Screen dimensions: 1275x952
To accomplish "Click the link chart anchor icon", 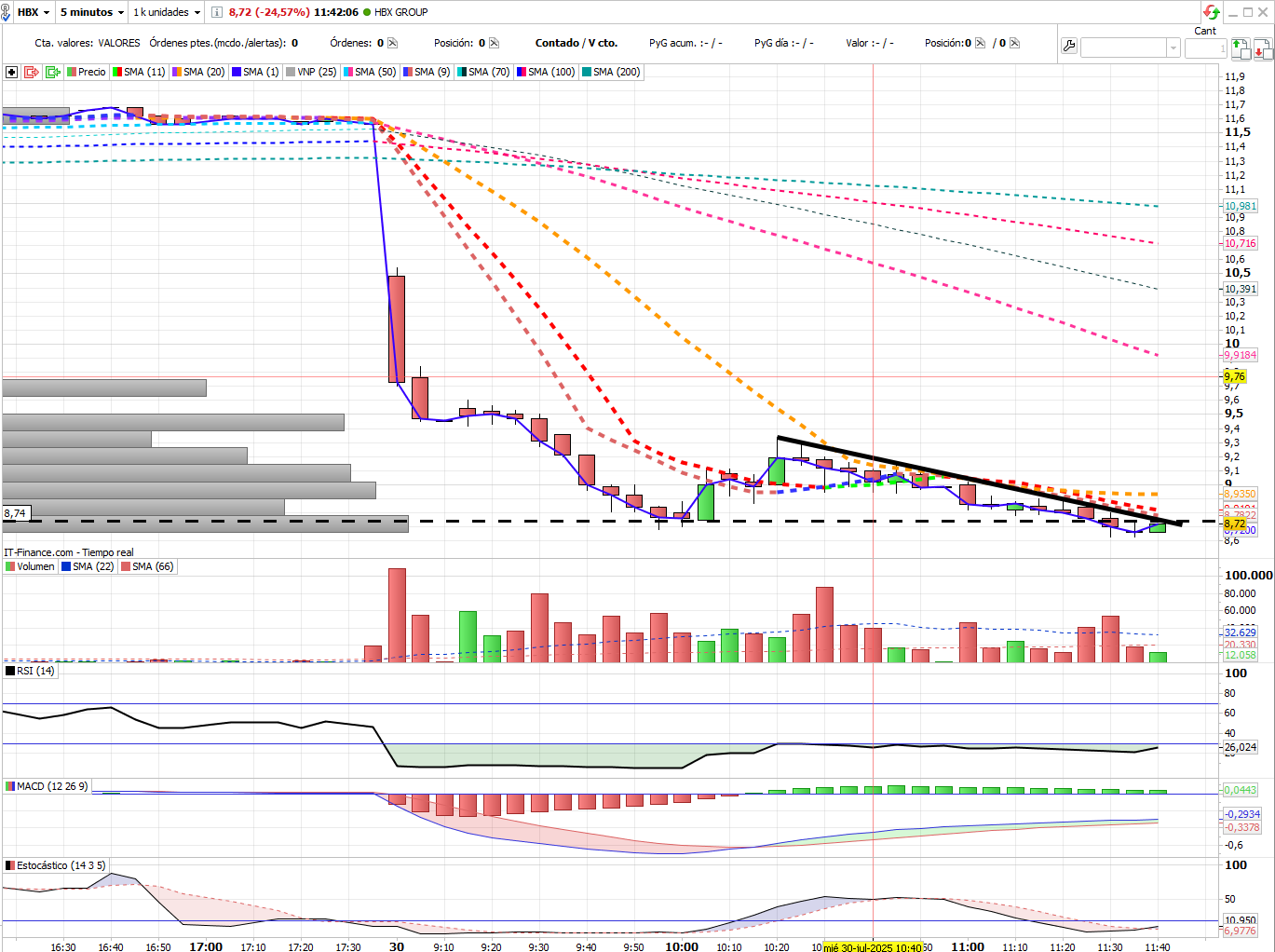I will (6, 12).
